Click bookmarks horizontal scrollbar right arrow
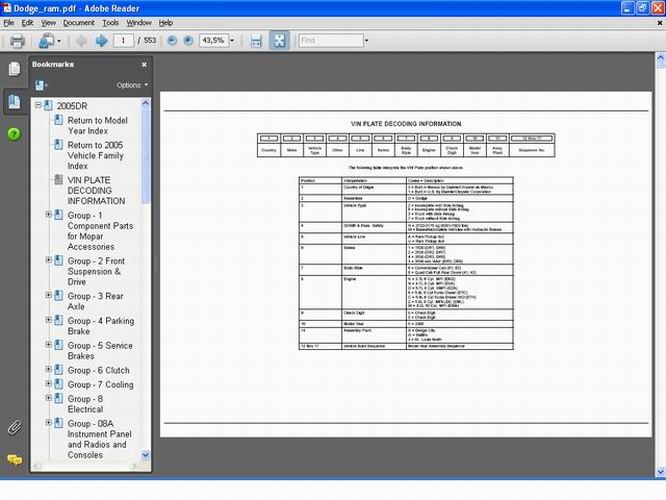 tap(135, 466)
